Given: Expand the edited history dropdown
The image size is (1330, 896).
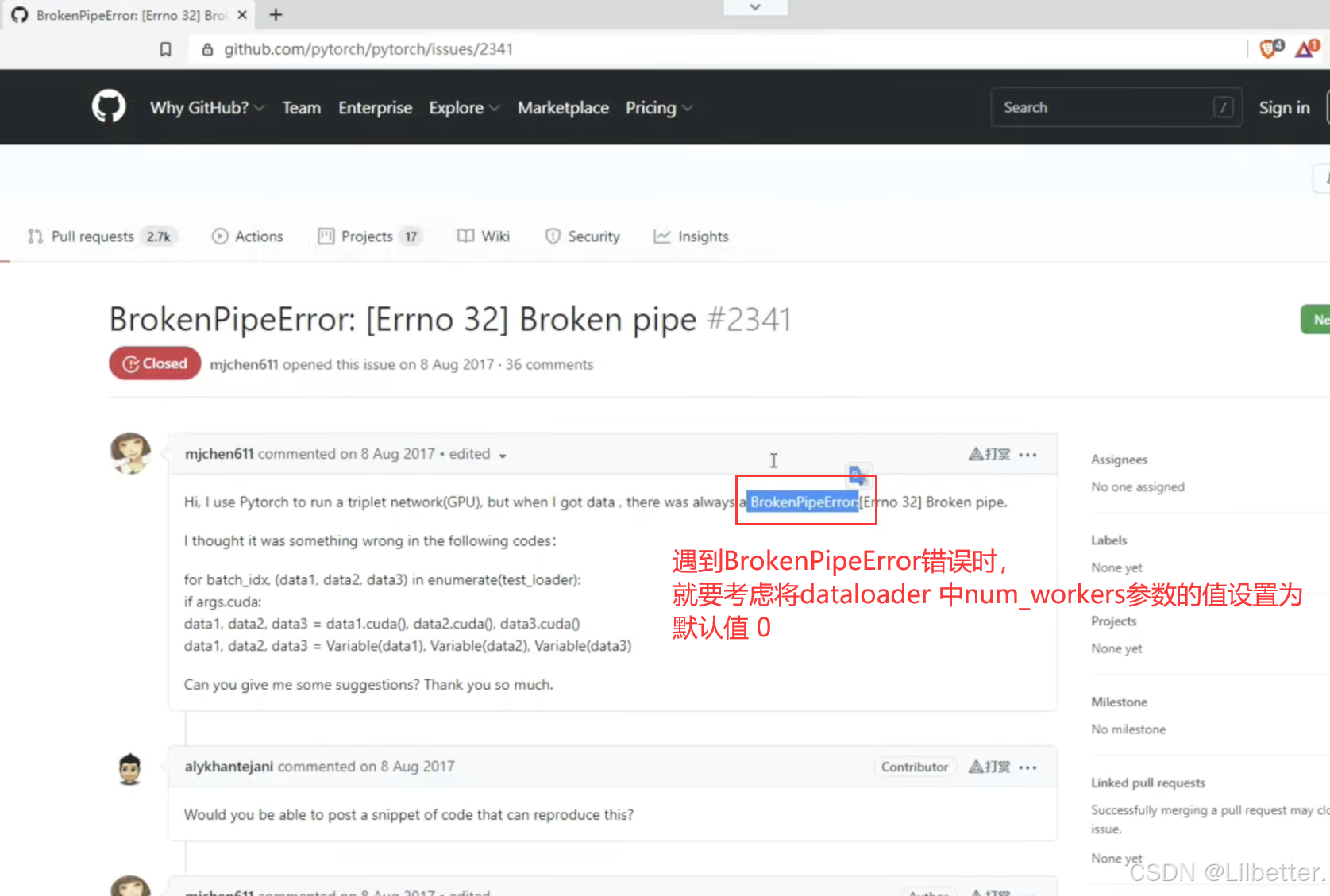Looking at the screenshot, I should point(478,454).
